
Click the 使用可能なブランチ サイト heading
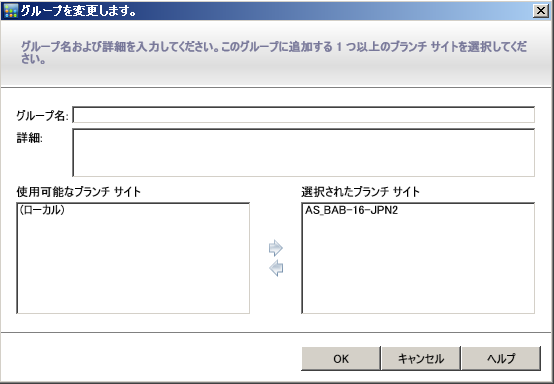point(78,192)
